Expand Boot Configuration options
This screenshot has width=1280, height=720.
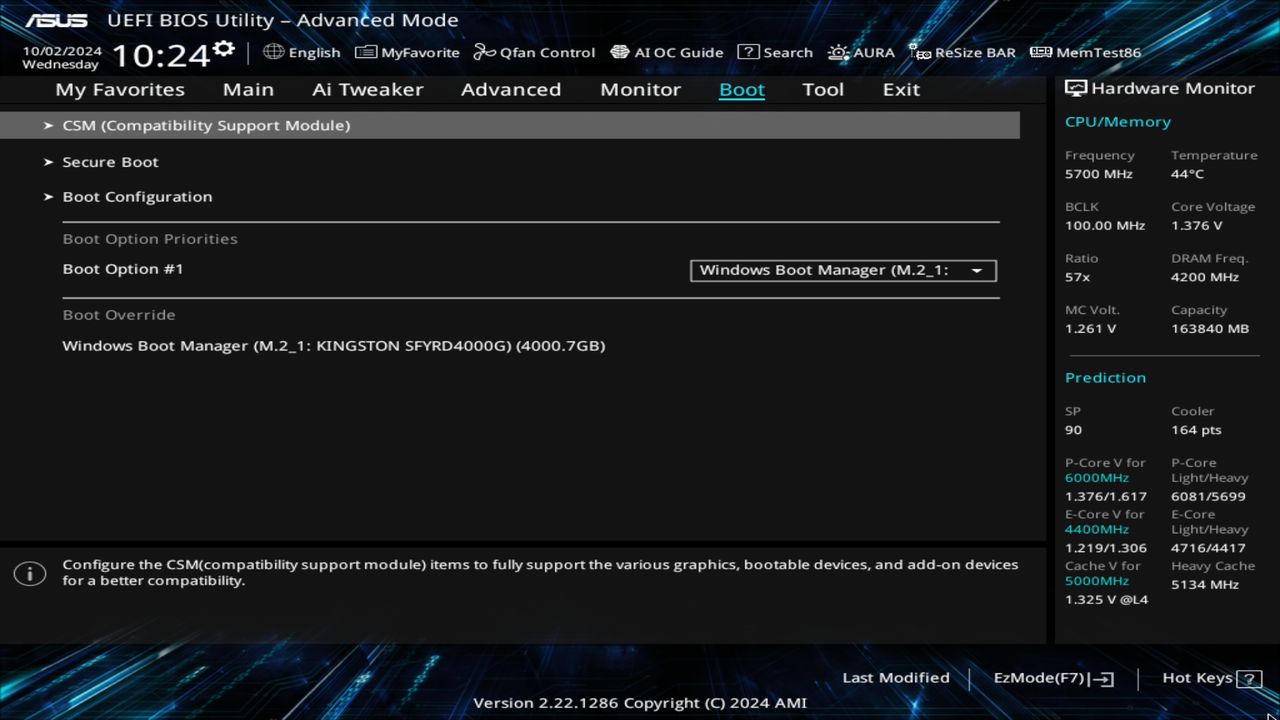(137, 196)
